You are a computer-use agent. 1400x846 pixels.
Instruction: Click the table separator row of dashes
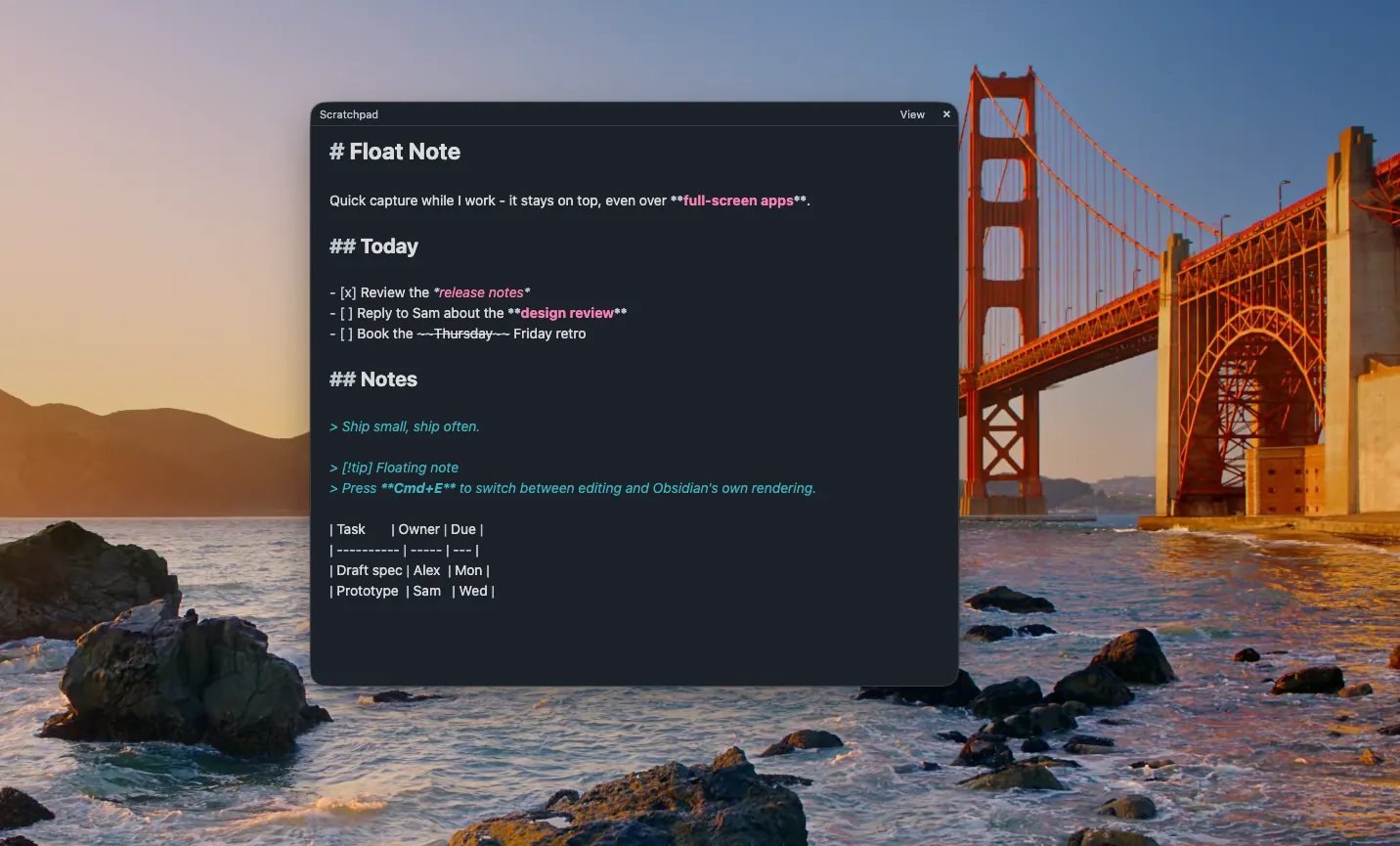(x=404, y=550)
